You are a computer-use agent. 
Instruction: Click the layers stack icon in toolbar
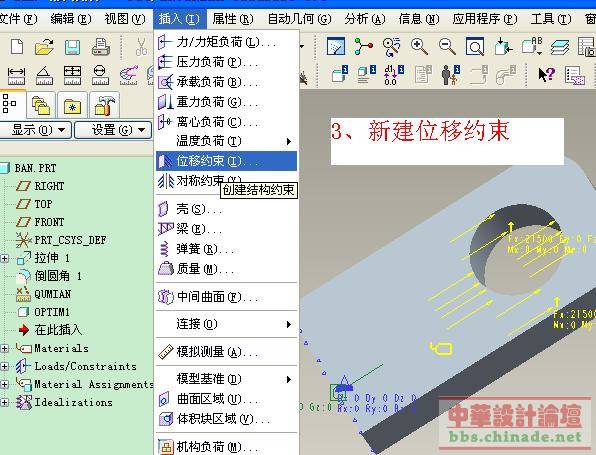560,47
